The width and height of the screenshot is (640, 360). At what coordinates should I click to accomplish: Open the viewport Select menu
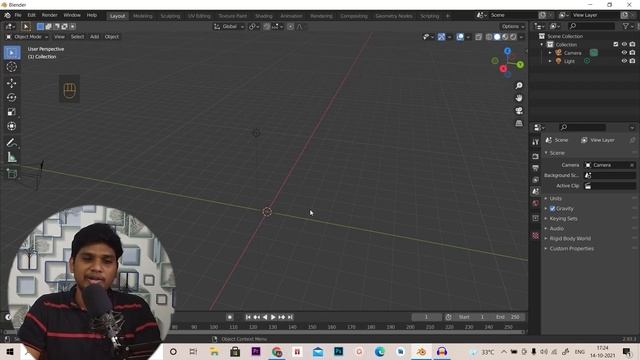(77, 37)
